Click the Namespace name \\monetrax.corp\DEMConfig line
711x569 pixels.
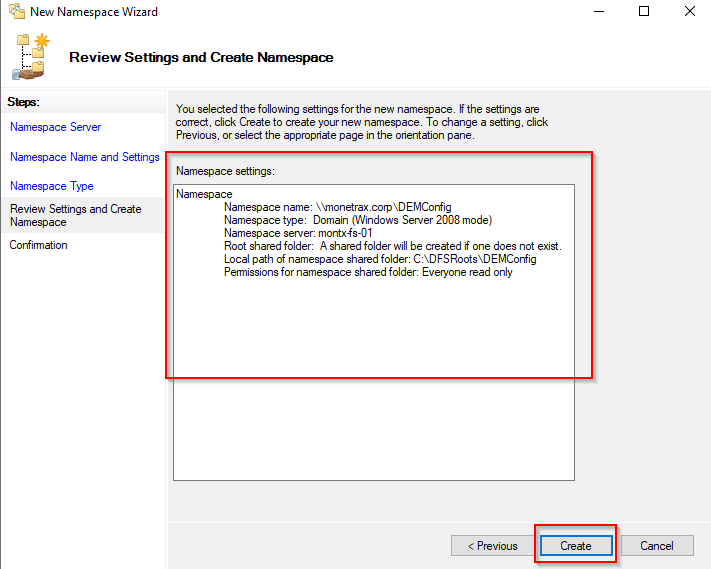click(337, 207)
